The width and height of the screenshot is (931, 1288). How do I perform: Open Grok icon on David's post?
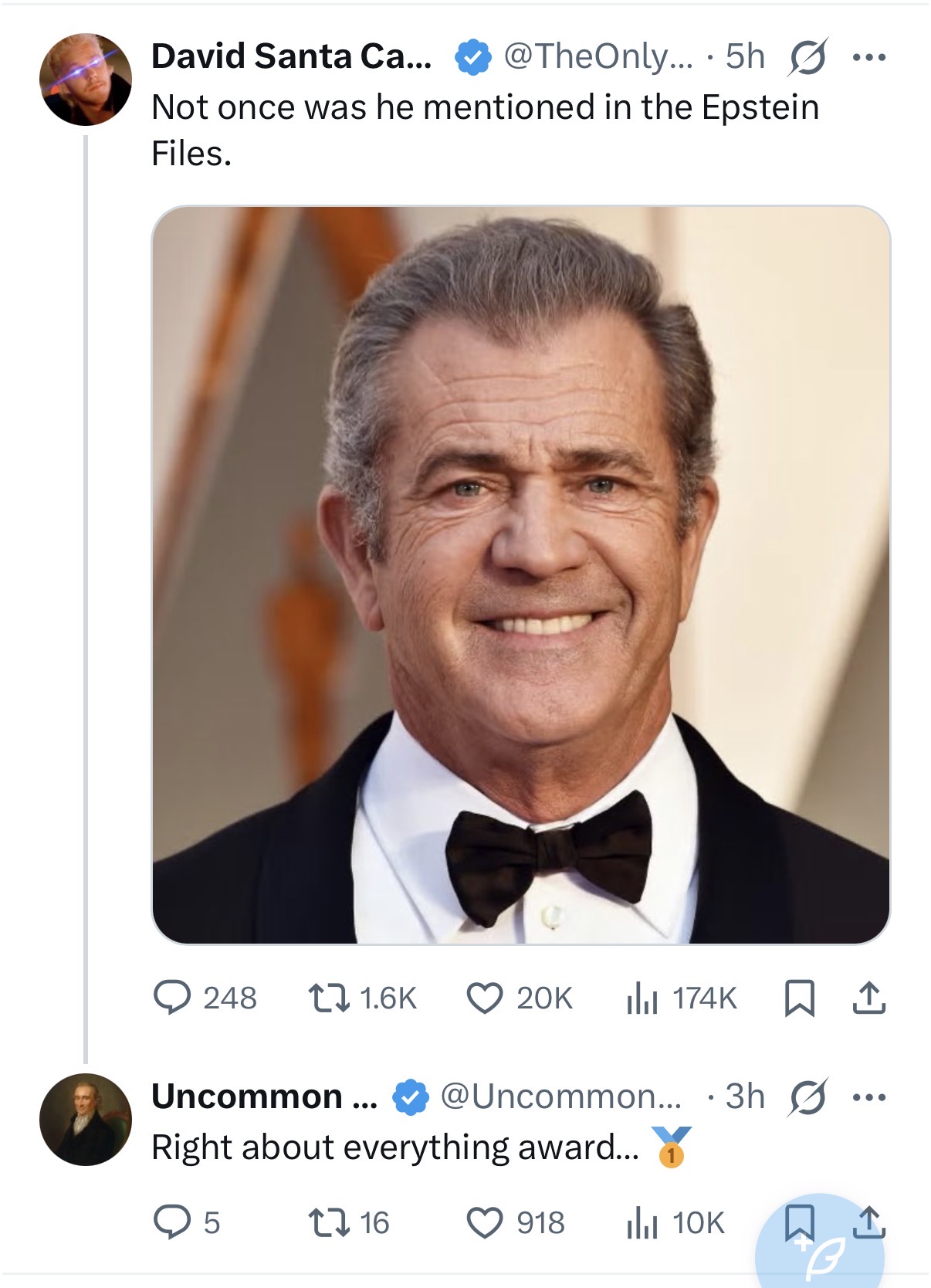point(807,57)
